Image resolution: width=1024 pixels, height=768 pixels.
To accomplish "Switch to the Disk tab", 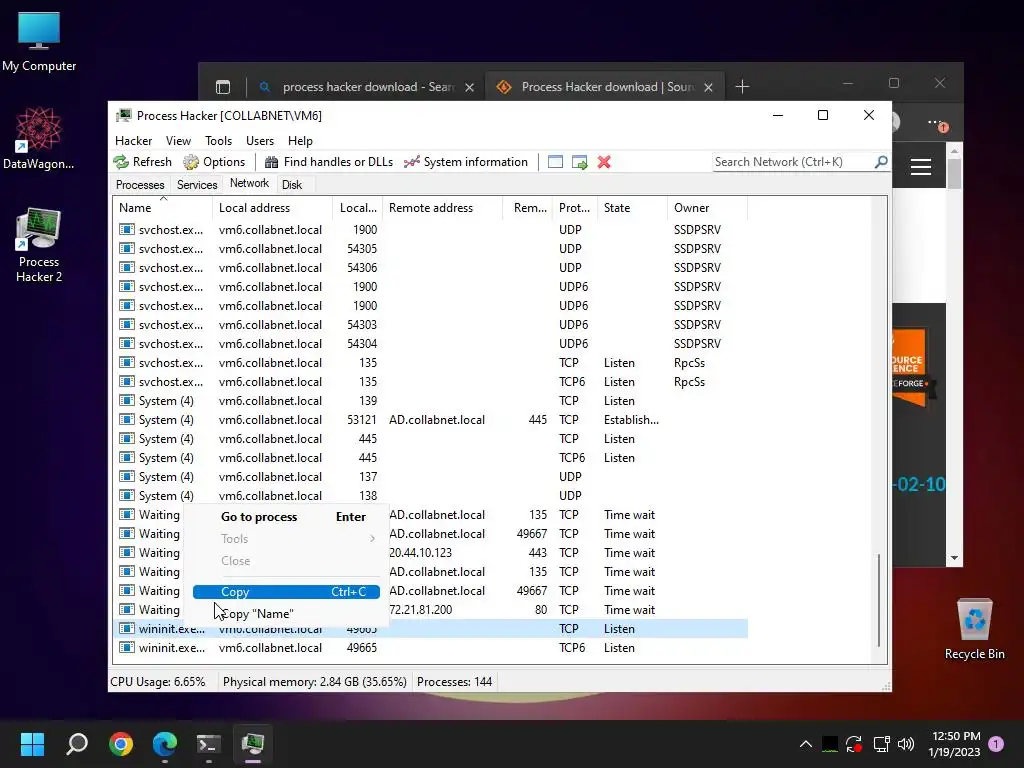I will 292,185.
